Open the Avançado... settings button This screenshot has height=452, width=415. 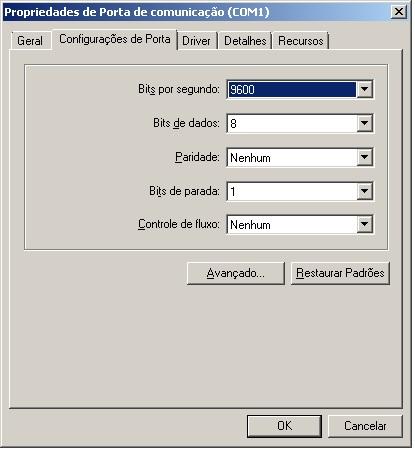[x=236, y=273]
